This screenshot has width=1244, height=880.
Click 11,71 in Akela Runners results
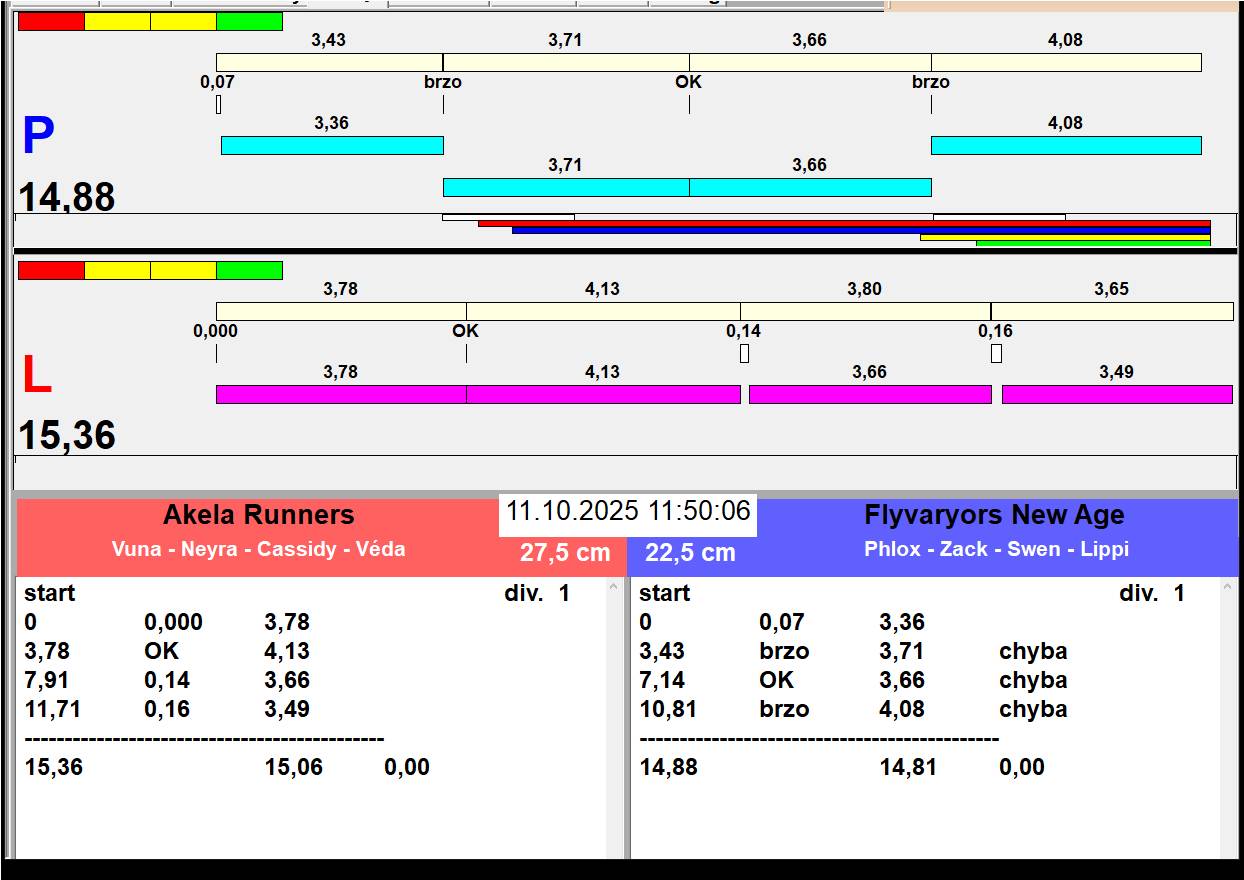53,709
